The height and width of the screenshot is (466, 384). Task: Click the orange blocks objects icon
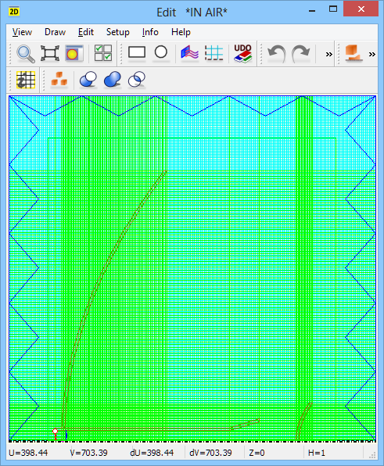(x=59, y=80)
